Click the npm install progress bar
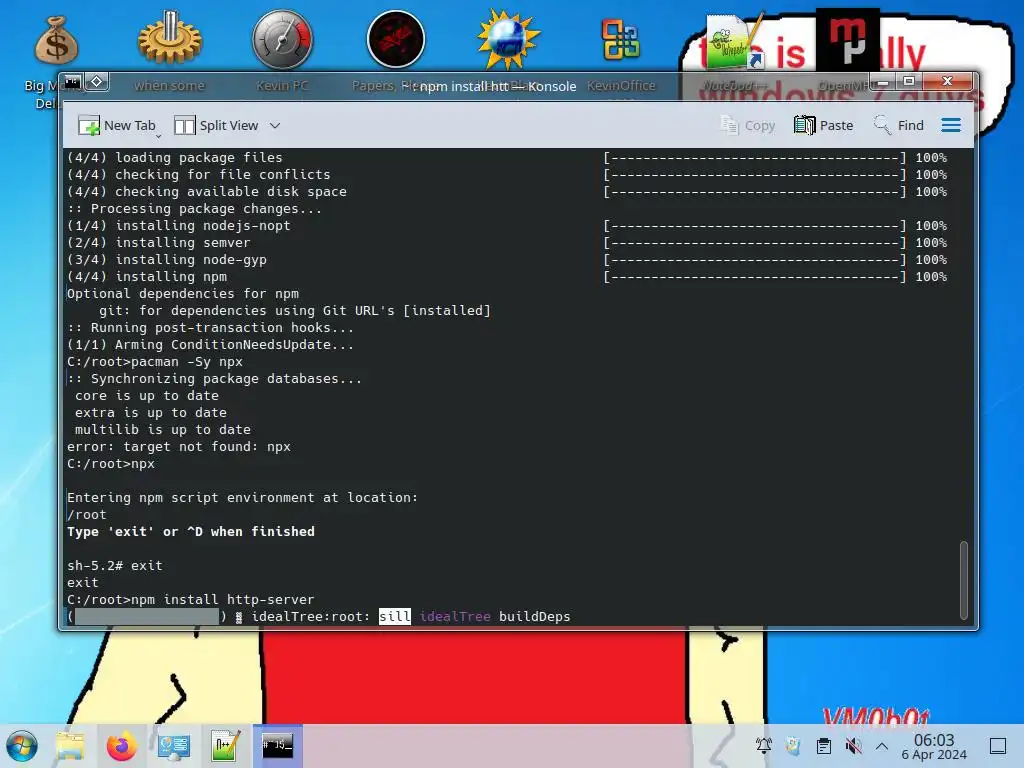 point(147,616)
